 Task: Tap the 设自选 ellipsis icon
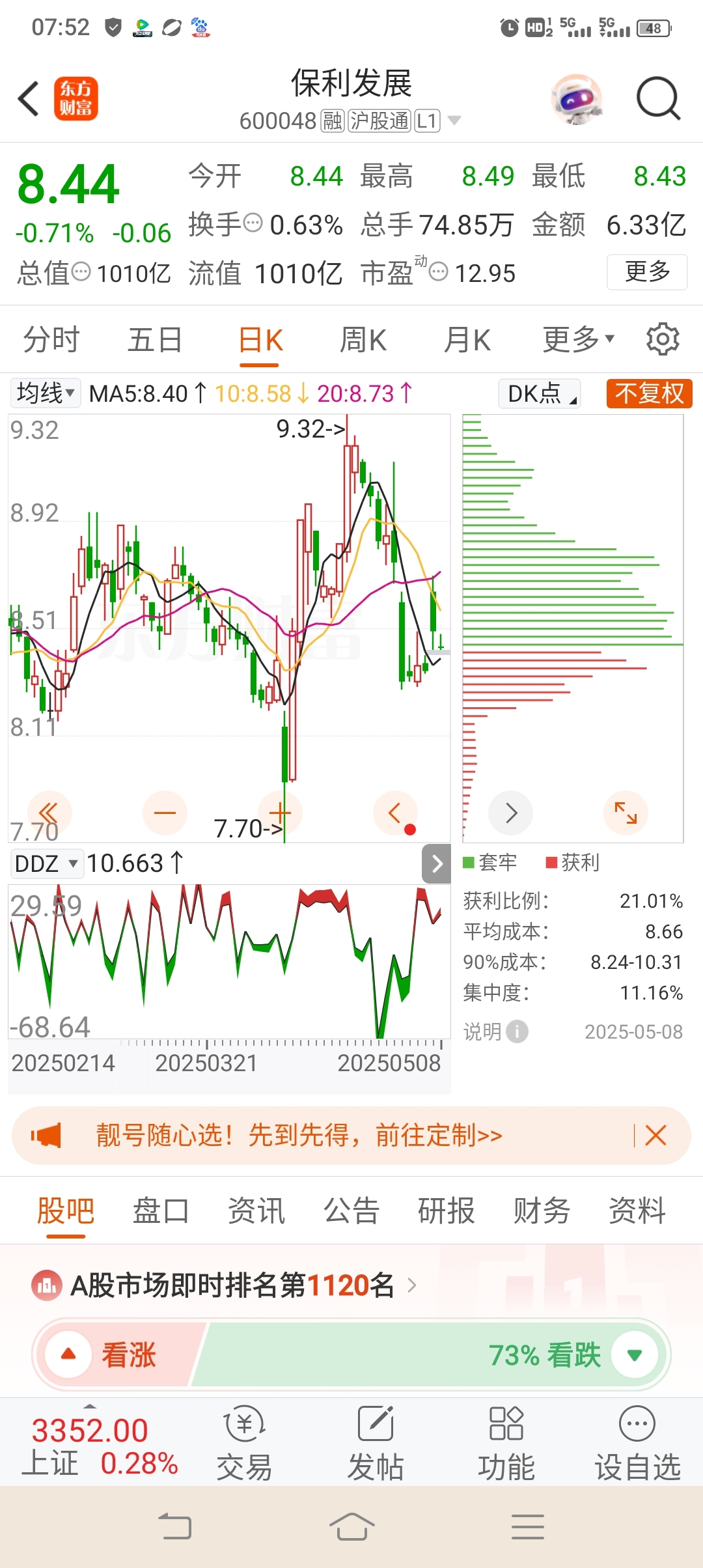click(x=637, y=1424)
